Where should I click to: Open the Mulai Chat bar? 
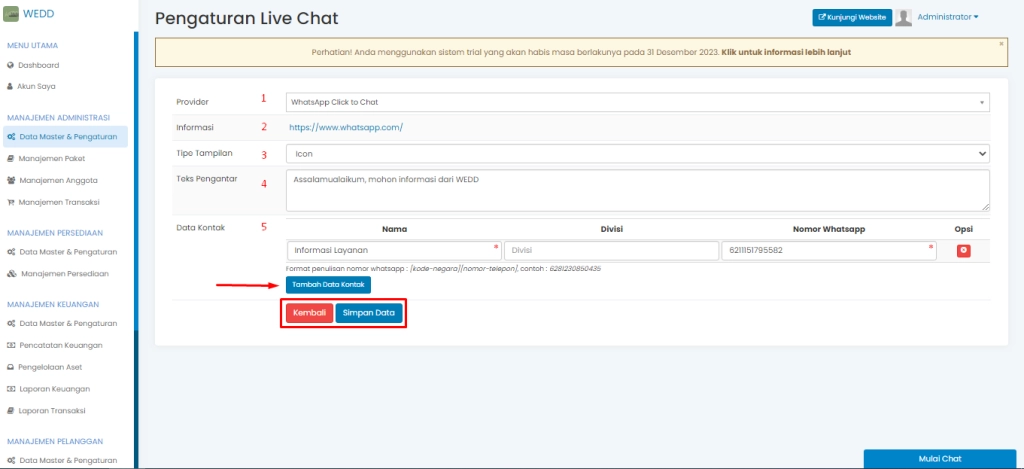(x=939, y=459)
